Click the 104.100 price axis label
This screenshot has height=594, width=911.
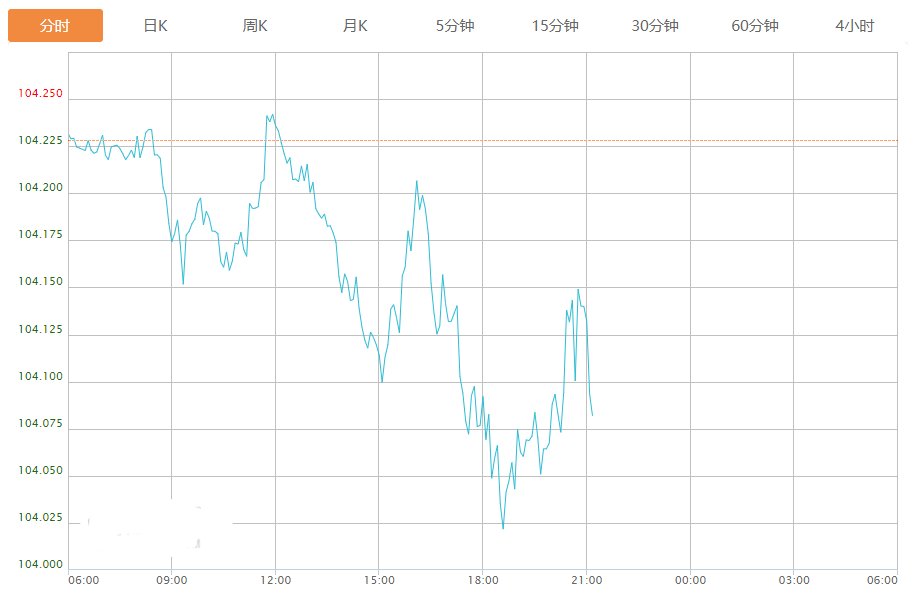click(40, 377)
